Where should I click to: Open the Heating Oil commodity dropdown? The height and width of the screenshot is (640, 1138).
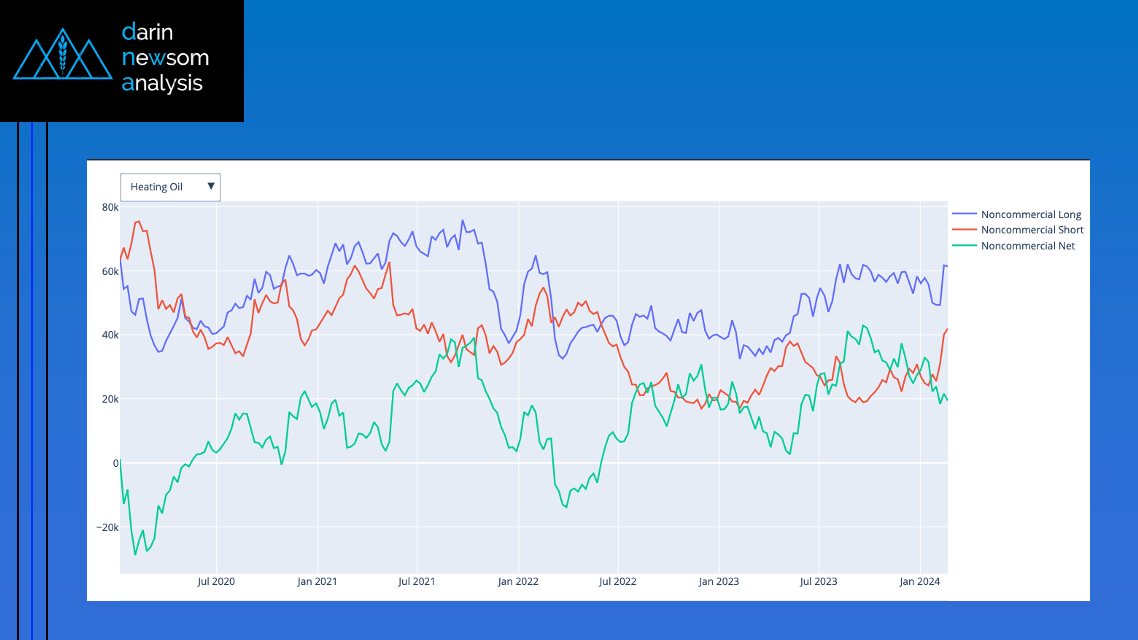click(160, 187)
